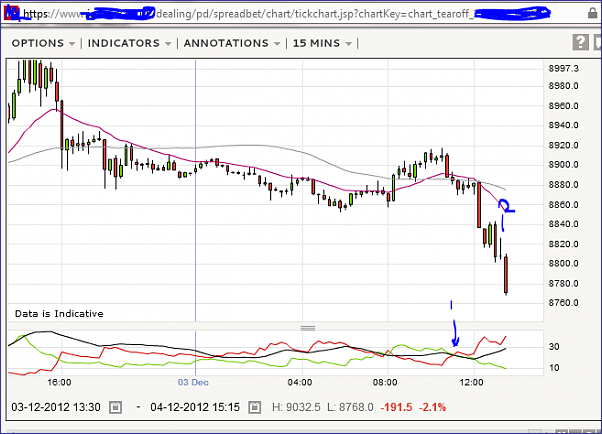Open help via the question mark icon
This screenshot has width=602, height=434.
580,42
